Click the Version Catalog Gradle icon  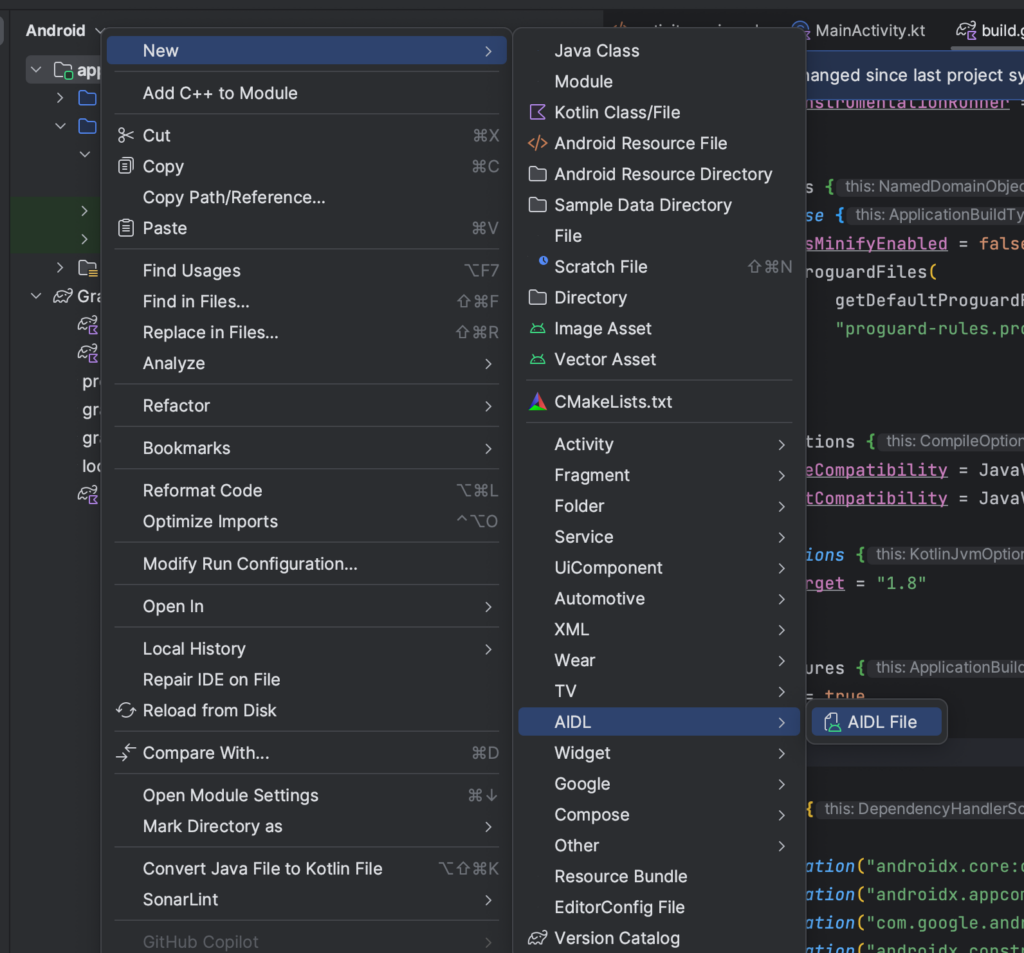click(x=537, y=938)
